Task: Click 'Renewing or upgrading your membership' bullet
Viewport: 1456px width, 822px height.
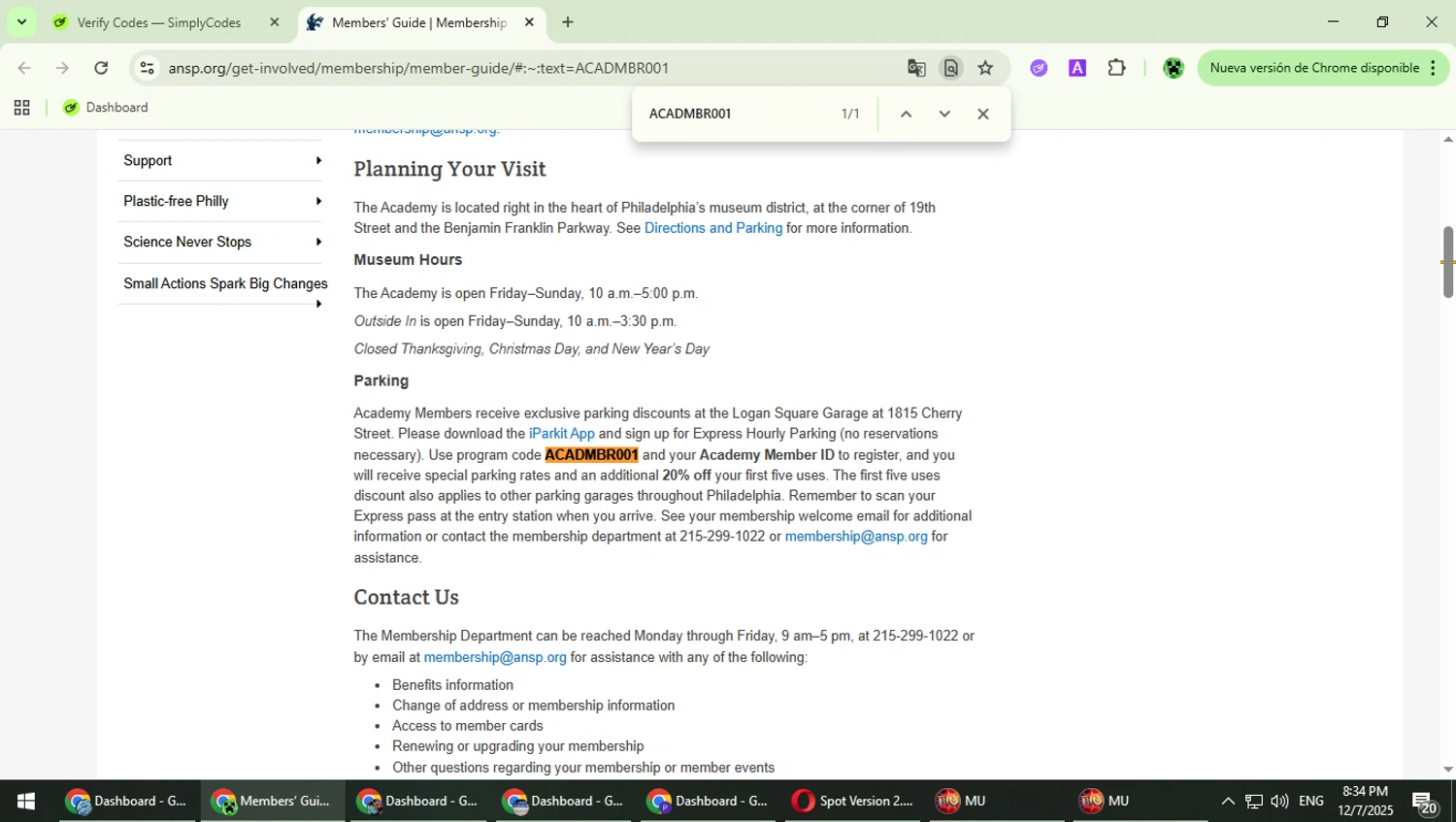Action: click(517, 746)
